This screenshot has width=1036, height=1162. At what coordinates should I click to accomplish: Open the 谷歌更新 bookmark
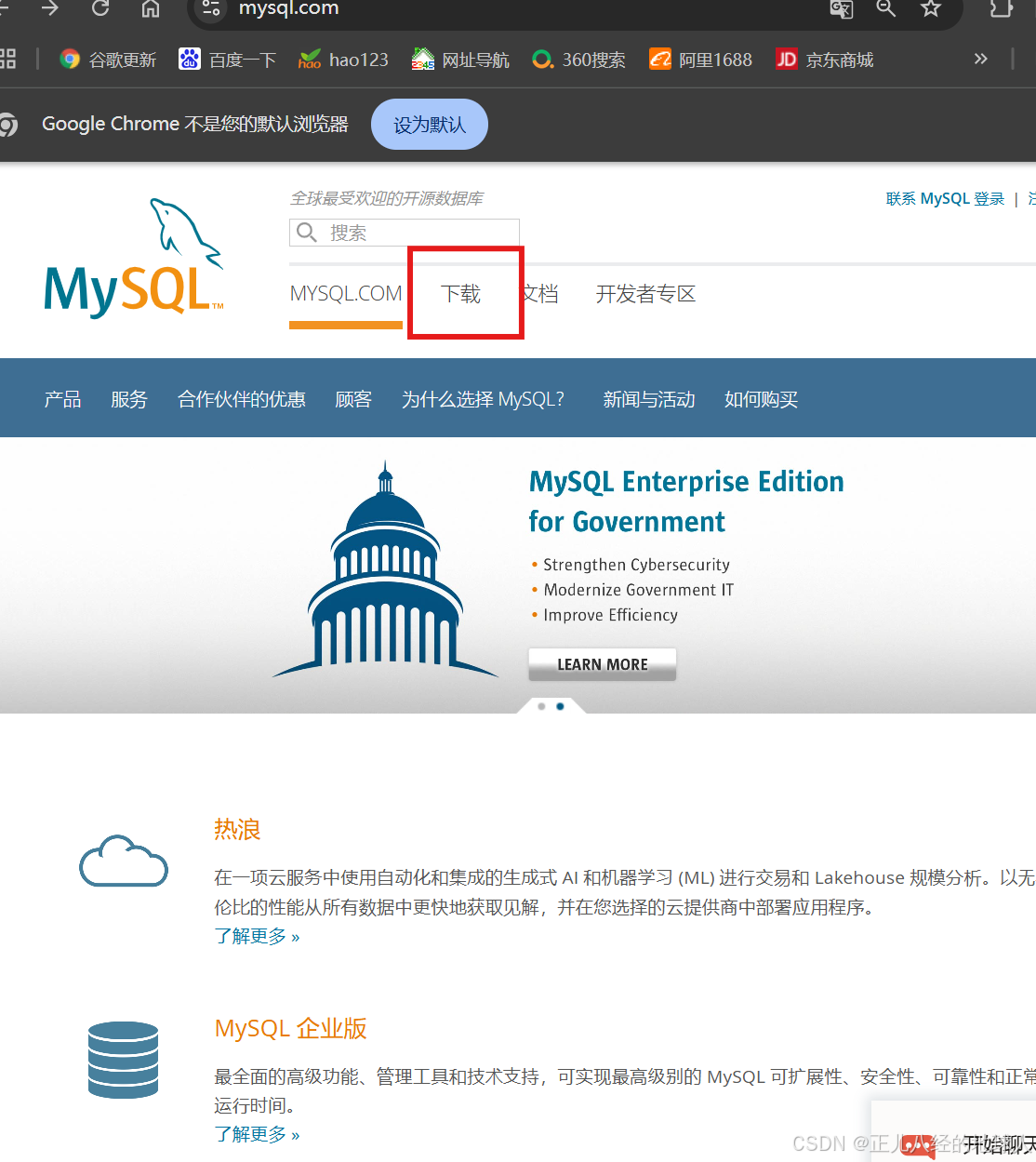coord(108,60)
